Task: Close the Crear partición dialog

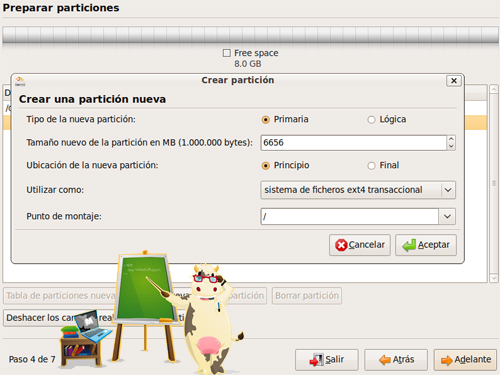Action: tap(454, 81)
